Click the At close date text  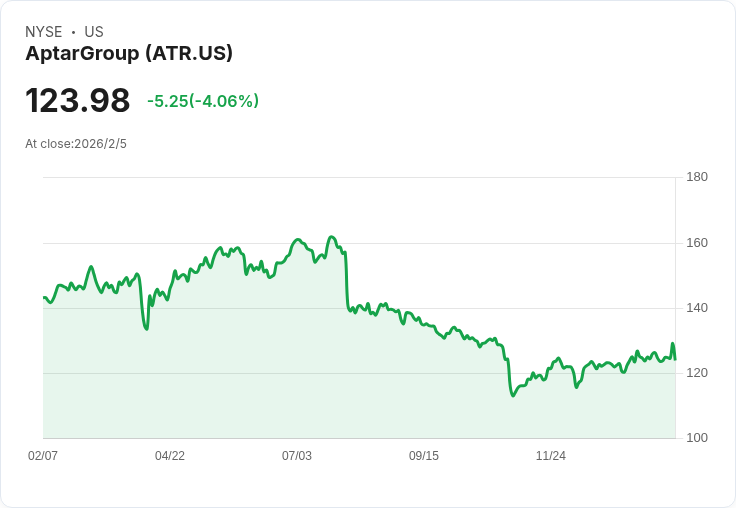tap(76, 144)
